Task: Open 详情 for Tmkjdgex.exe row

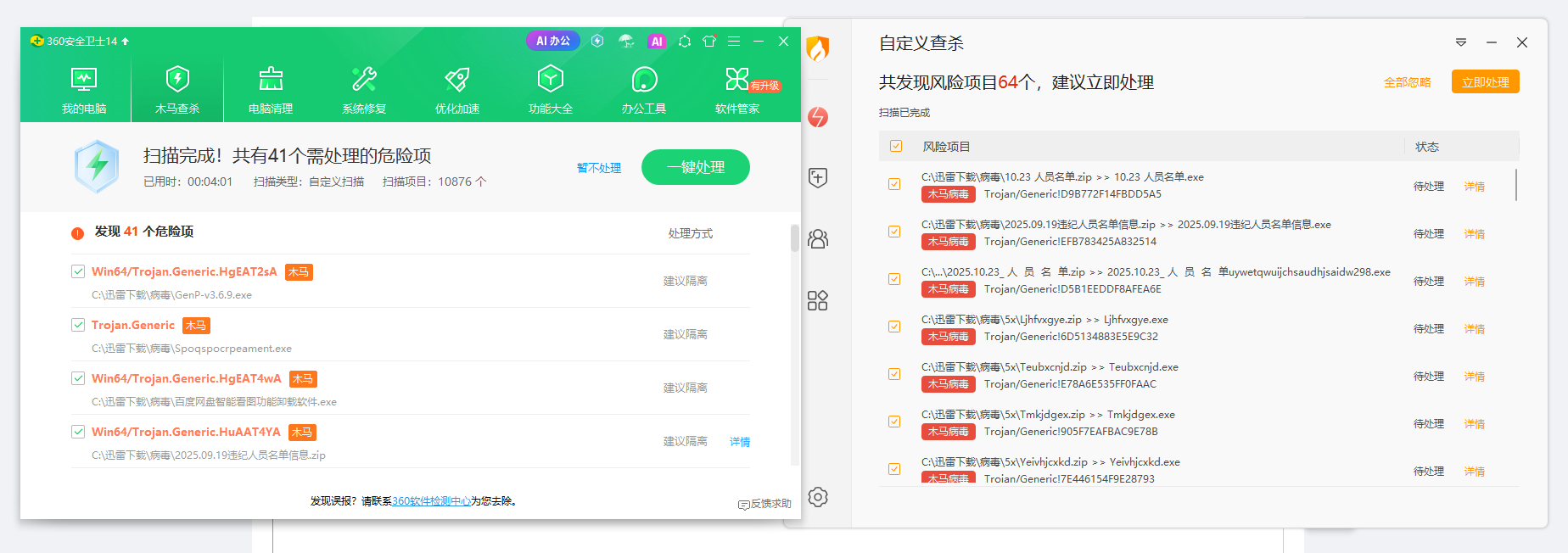Action: click(x=1475, y=424)
